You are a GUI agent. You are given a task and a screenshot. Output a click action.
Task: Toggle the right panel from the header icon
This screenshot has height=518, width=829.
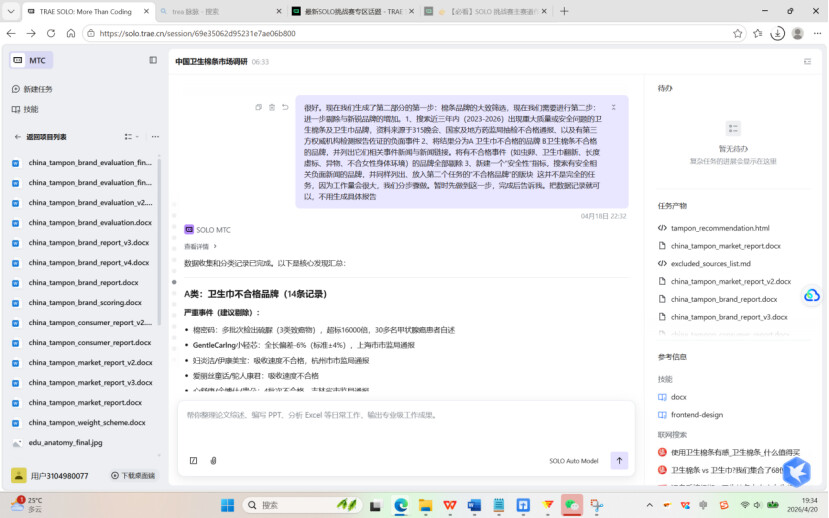pyautogui.click(x=807, y=61)
